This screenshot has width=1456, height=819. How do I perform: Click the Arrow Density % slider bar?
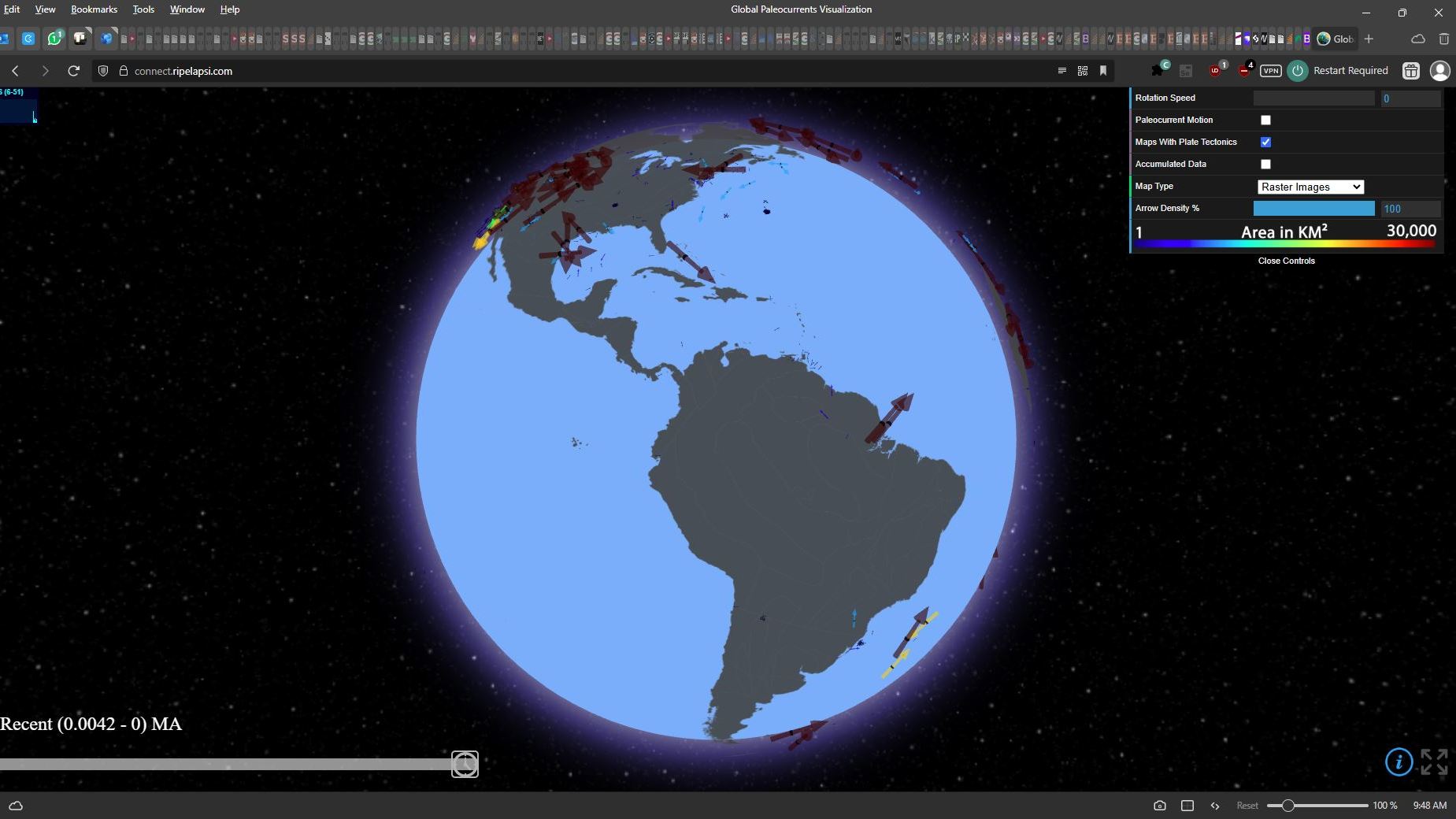(1313, 209)
